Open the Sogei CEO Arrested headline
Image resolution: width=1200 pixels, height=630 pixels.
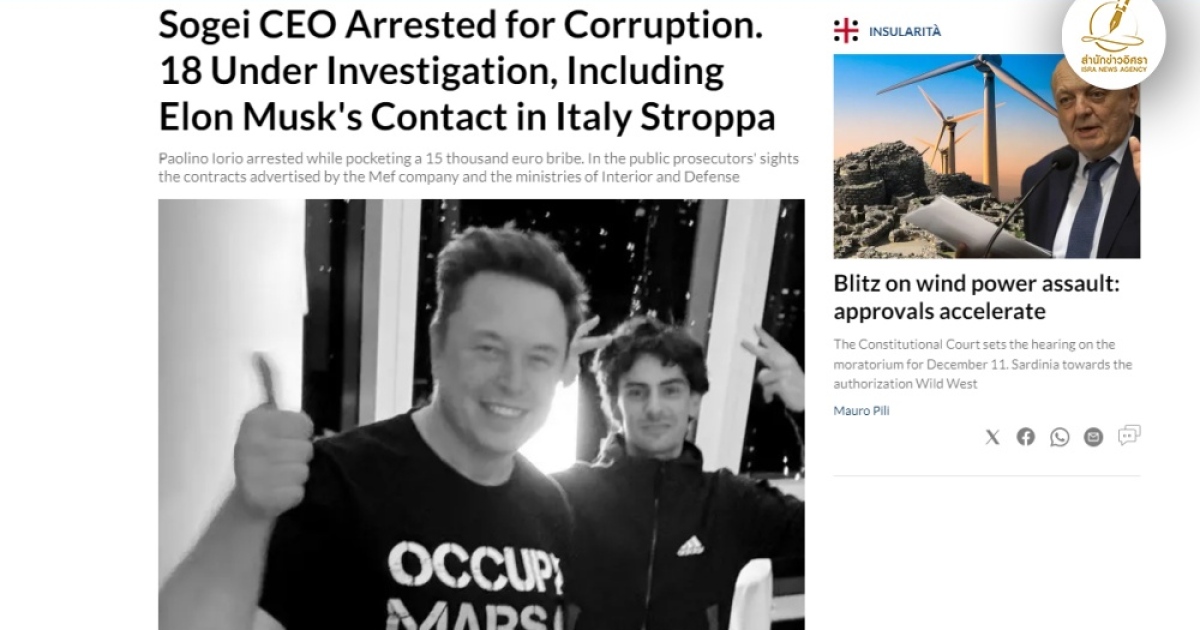[x=467, y=73]
